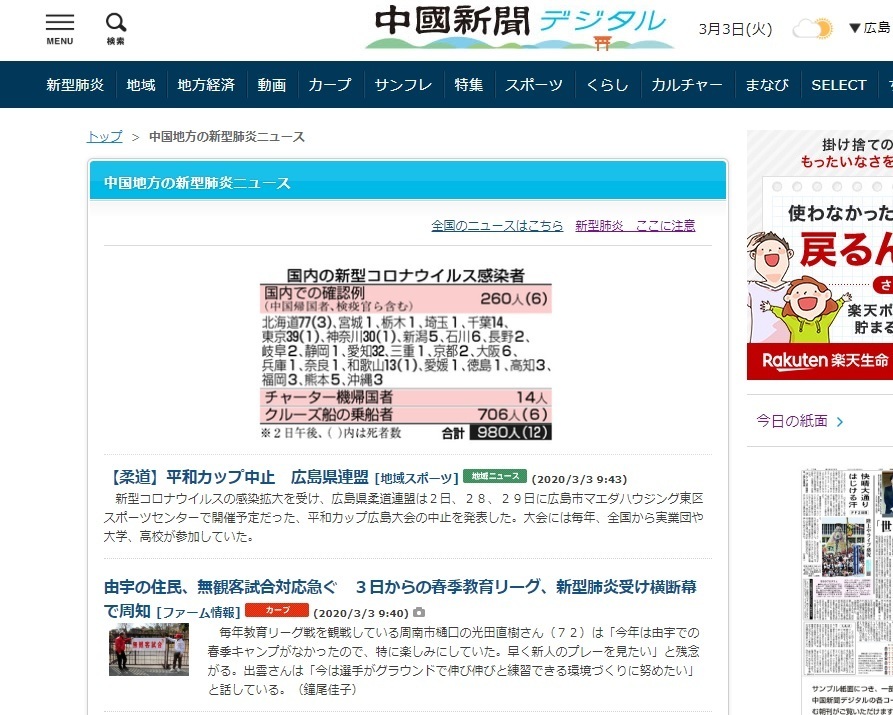Select the カープ navigation tab

(x=329, y=85)
